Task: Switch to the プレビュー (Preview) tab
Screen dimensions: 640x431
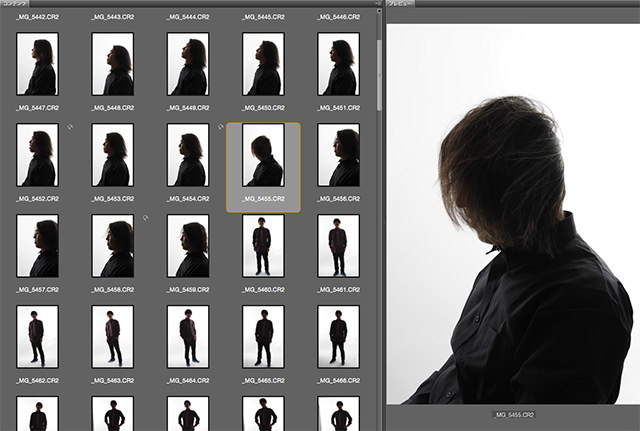Action: point(400,3)
